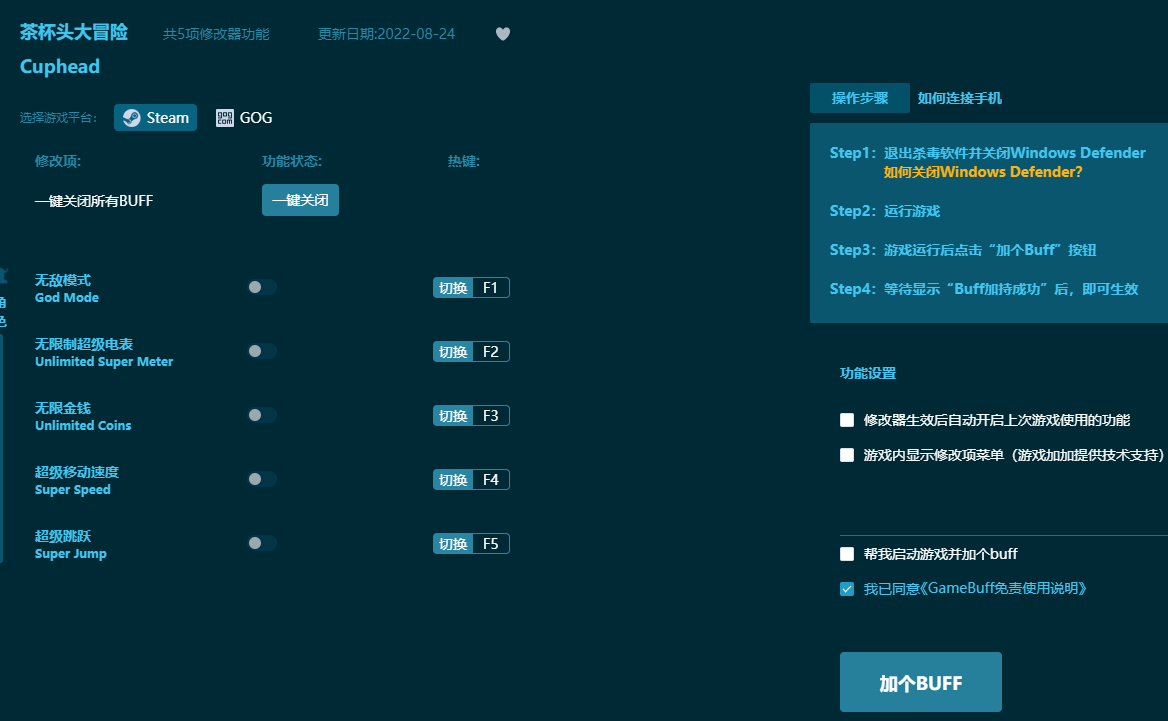Open 如何关闭Windows Defender? link

[983, 172]
